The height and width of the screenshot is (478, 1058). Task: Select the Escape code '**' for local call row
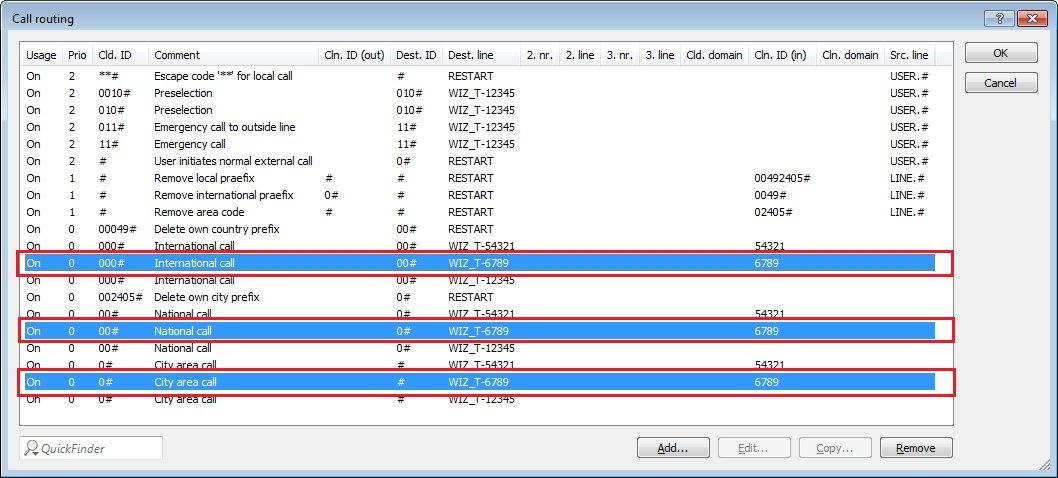click(232, 76)
